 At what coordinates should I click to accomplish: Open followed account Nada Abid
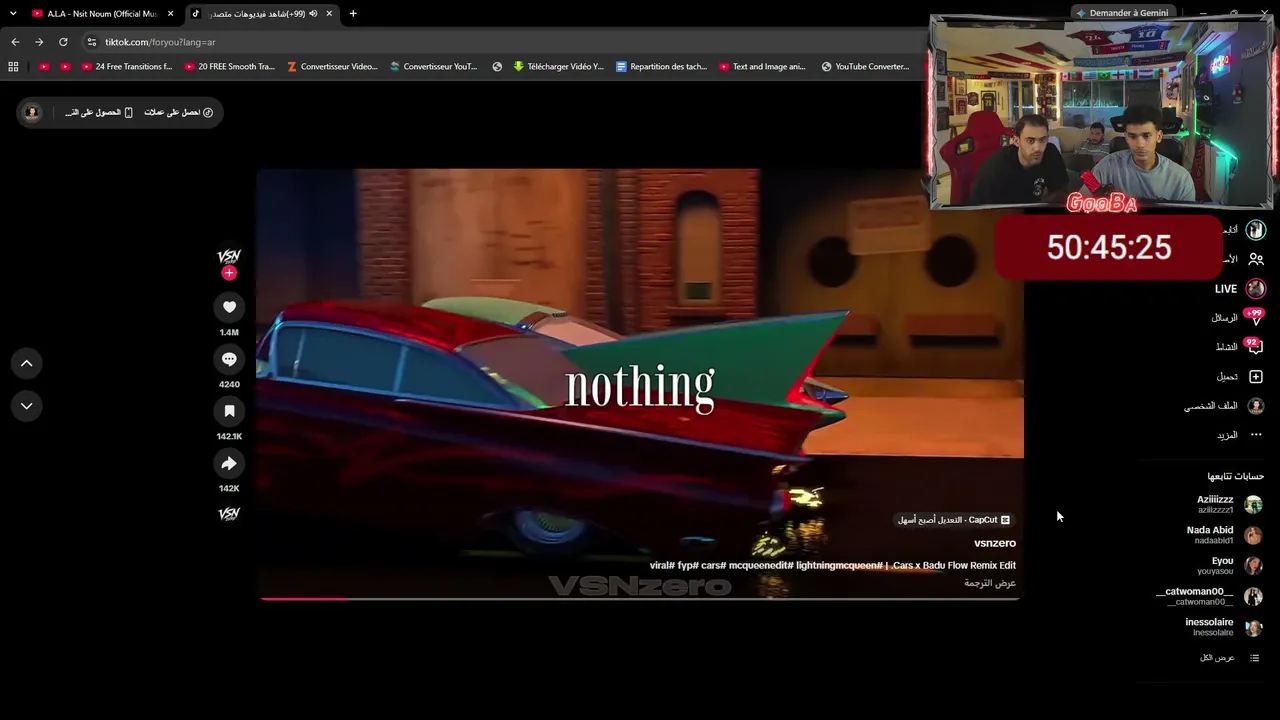(1223, 535)
